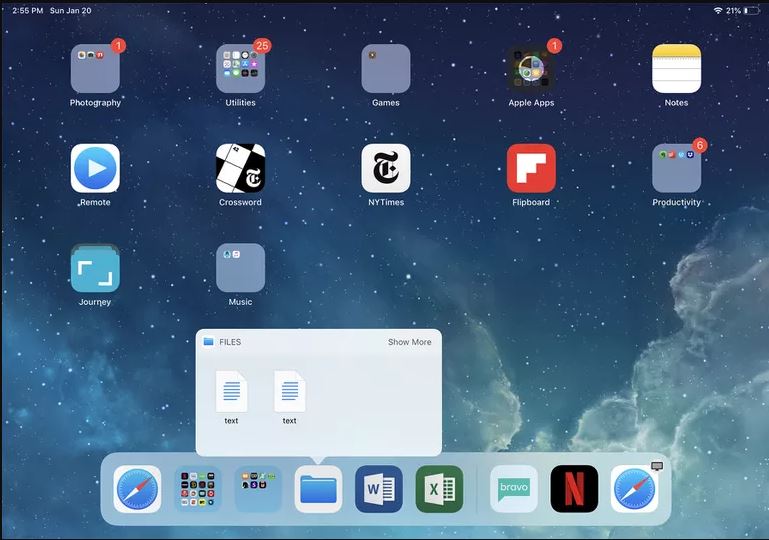
Task: Tap the 2:55 PM clock in the status bar
Action: pyautogui.click(x=27, y=10)
